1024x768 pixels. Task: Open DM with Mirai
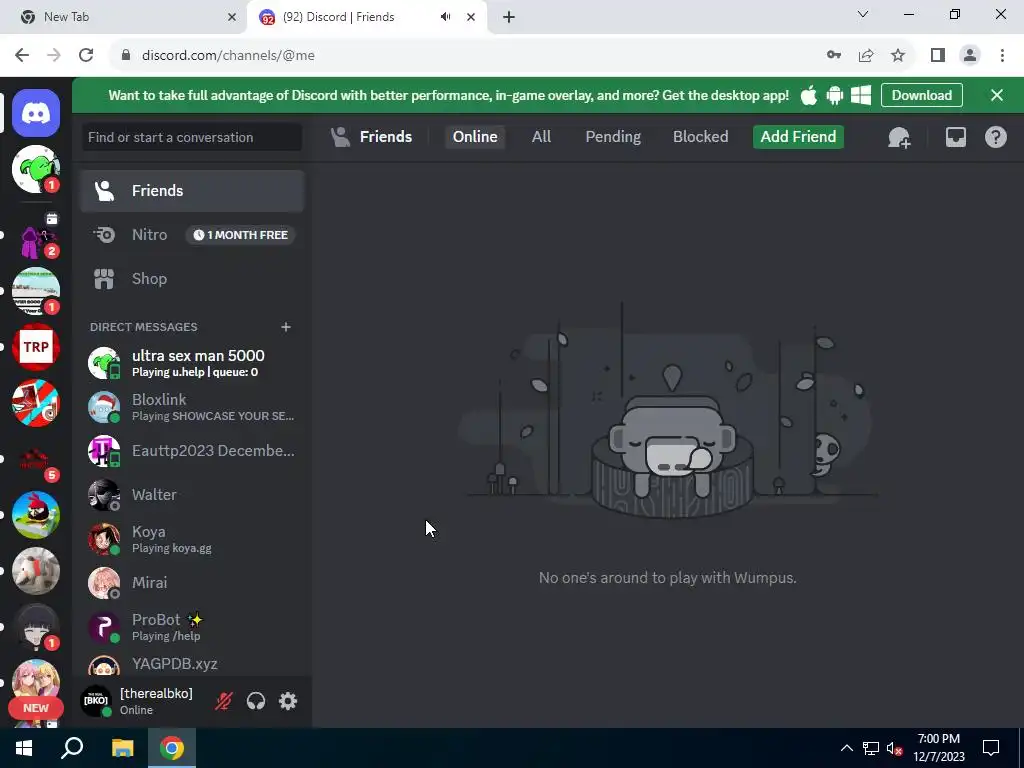point(193,583)
